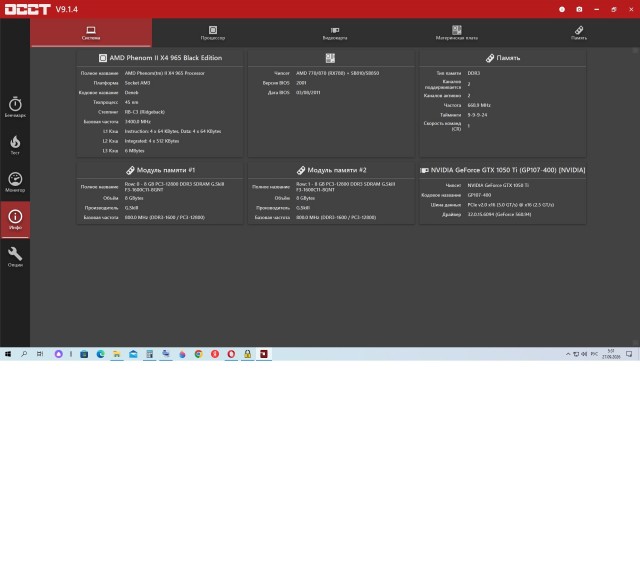This screenshot has width=640, height=561.
Task: Click the GeForce driver version value
Action: (499, 214)
